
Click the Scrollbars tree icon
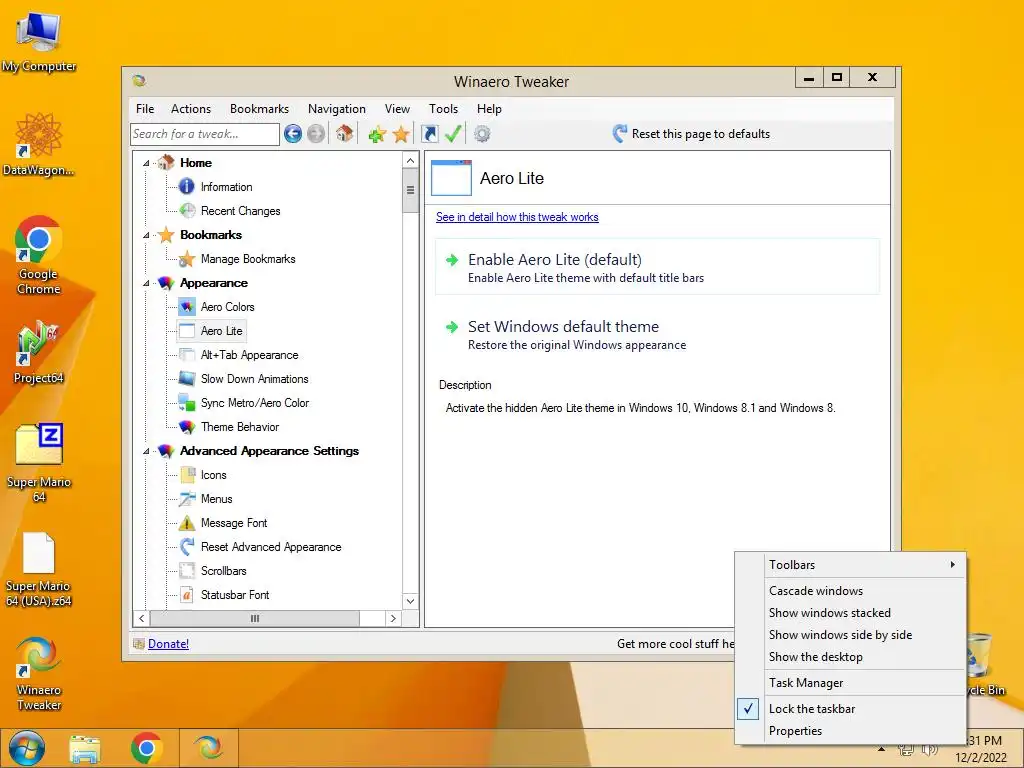click(x=187, y=571)
